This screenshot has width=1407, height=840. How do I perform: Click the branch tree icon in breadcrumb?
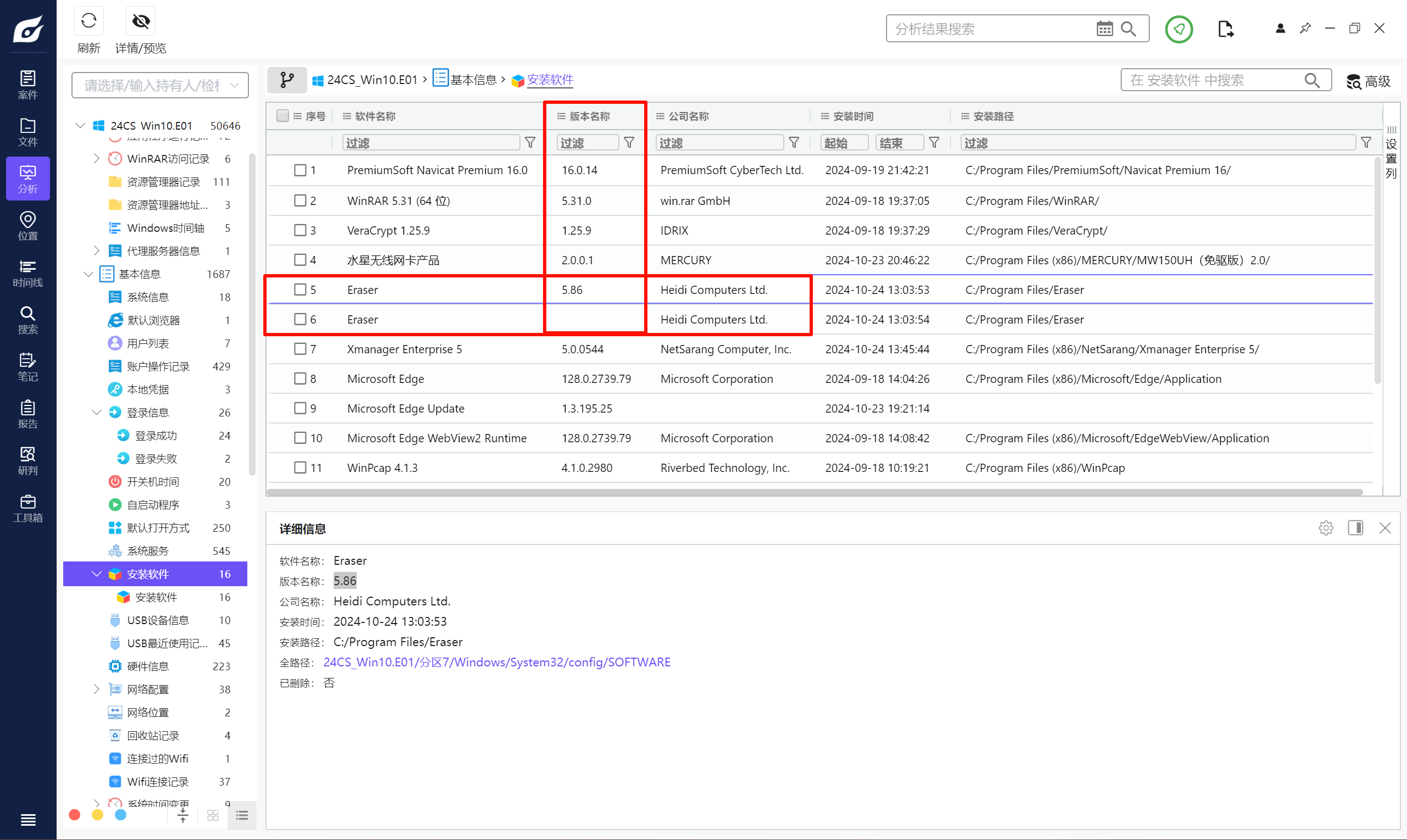point(287,80)
